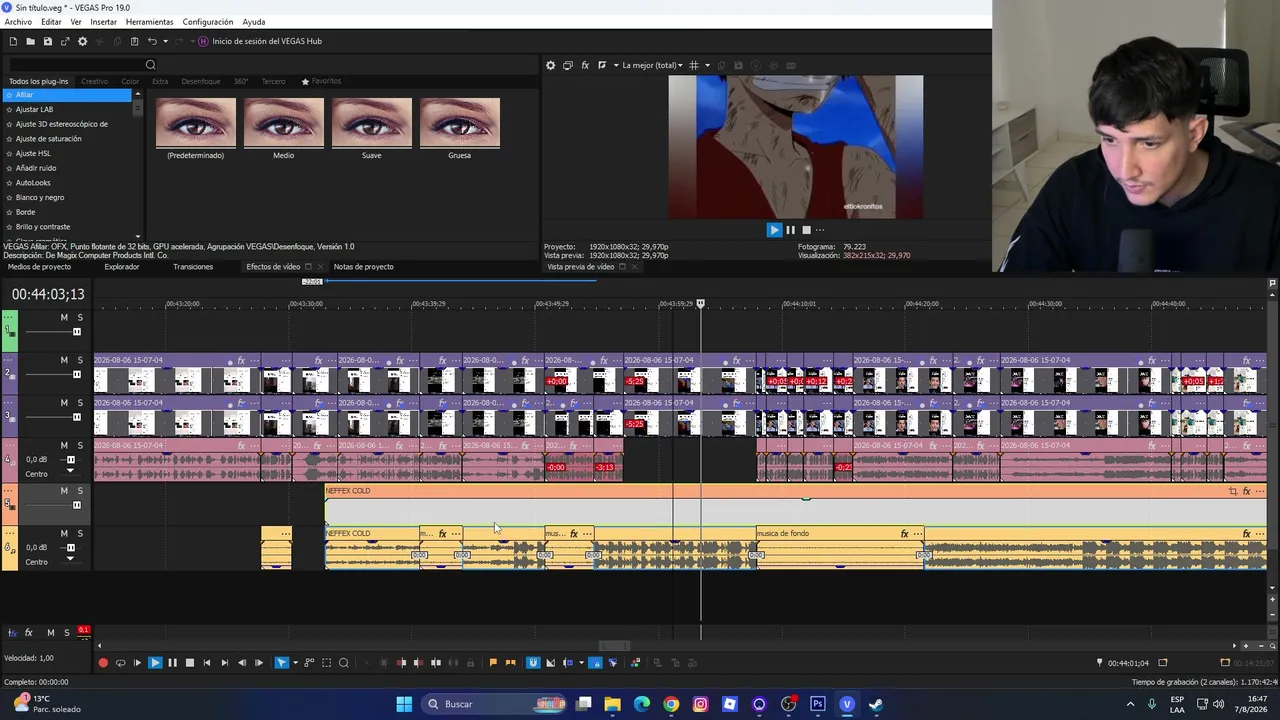Expand the edit tool selector dropdown arrow
This screenshot has width=1280, height=720.
pyautogui.click(x=295, y=663)
